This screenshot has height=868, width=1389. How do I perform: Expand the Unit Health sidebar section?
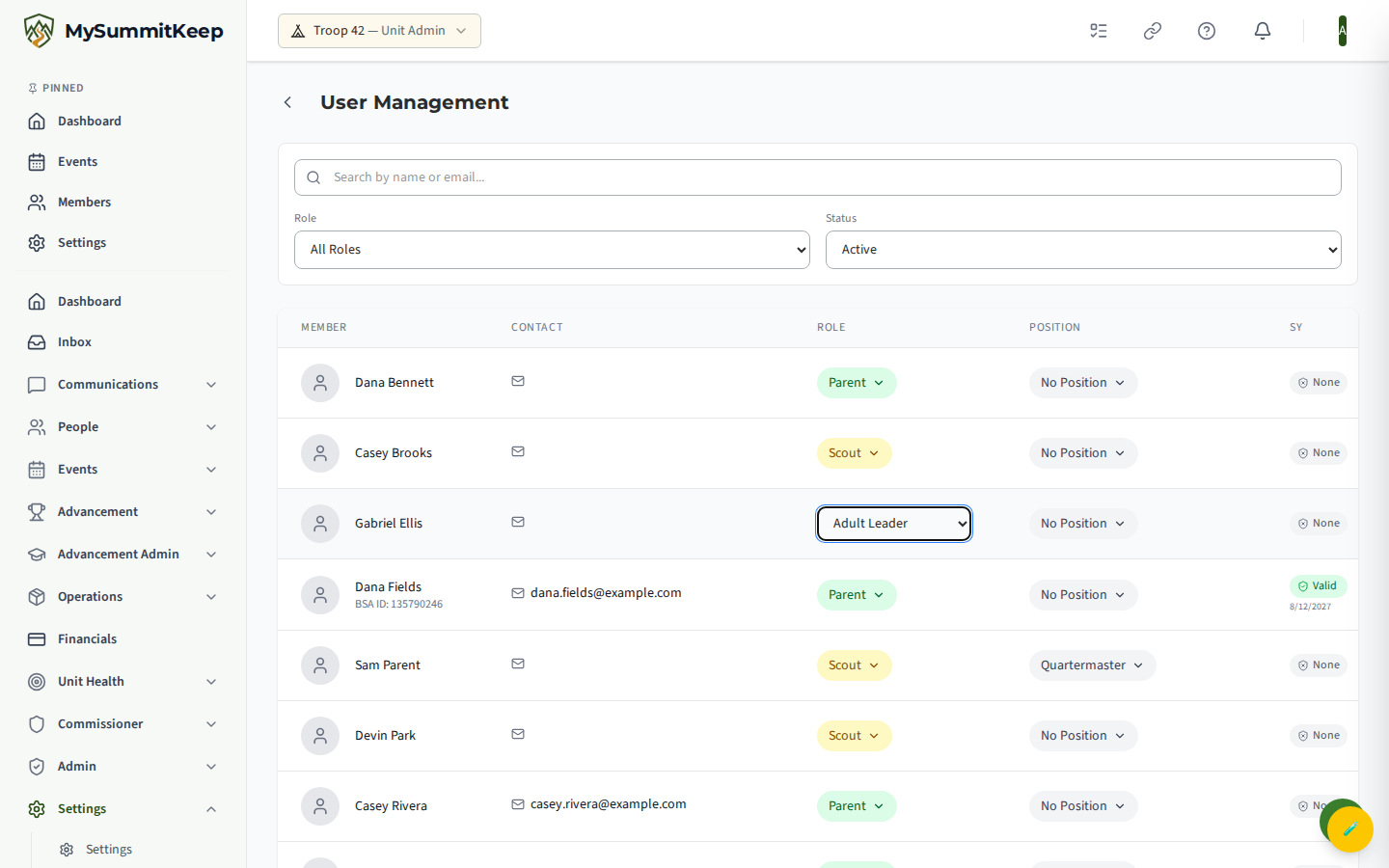pos(123,681)
